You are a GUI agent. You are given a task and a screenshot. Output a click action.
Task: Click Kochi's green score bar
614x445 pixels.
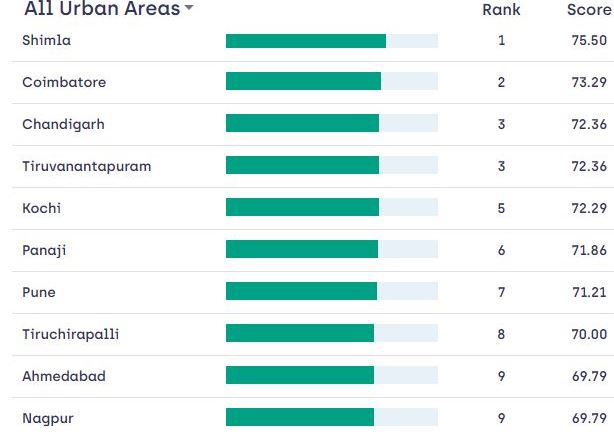coord(302,207)
